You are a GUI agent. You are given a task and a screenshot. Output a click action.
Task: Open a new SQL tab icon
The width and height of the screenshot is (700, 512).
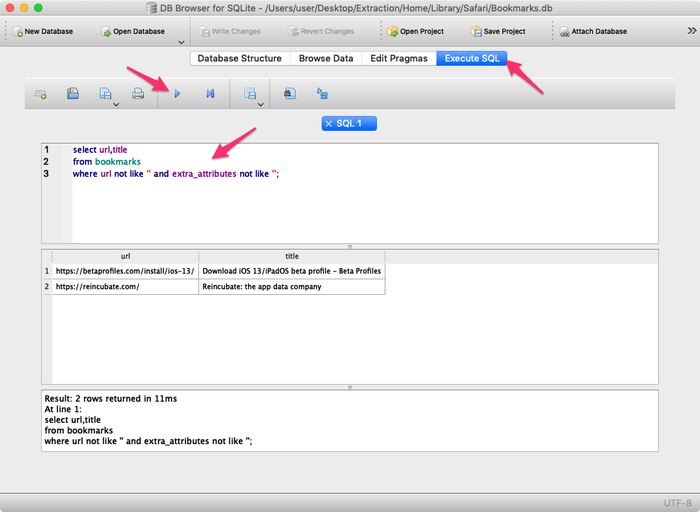tap(41, 94)
